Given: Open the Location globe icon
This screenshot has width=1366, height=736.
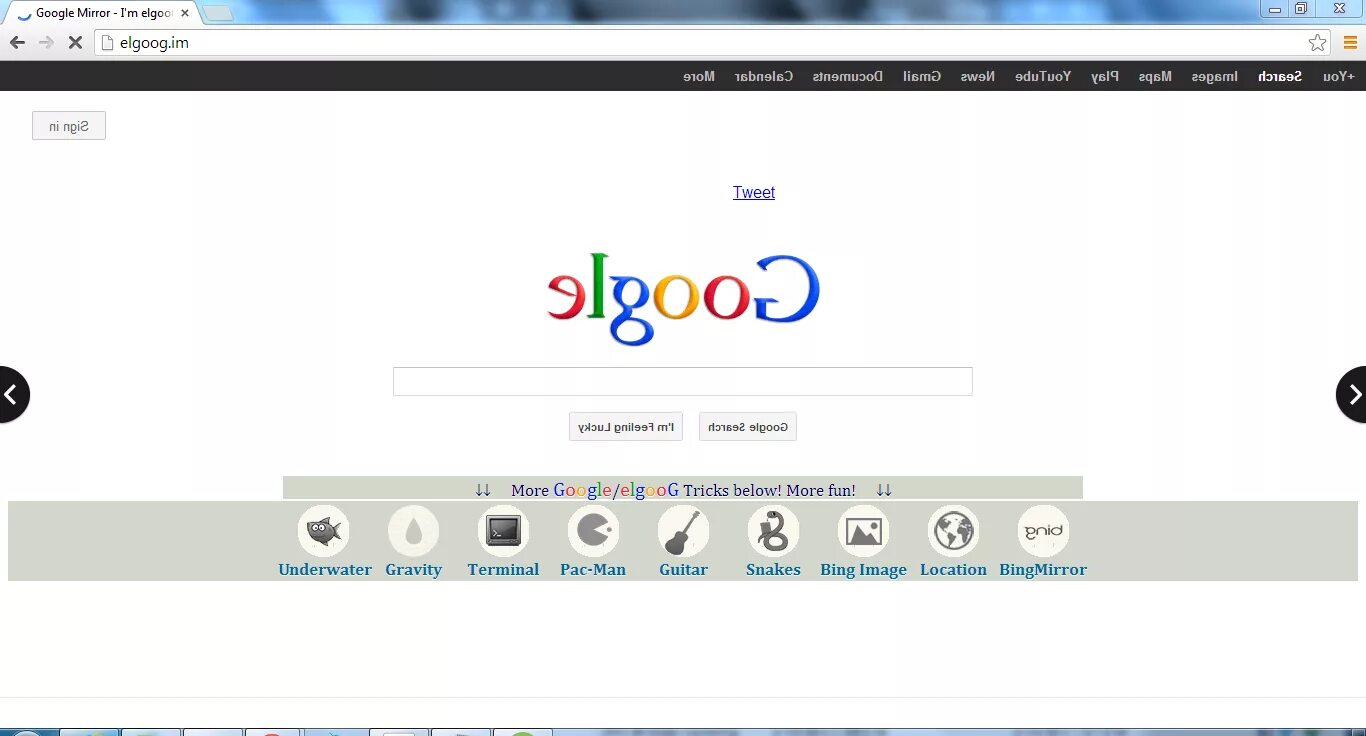Looking at the screenshot, I should click(x=953, y=531).
